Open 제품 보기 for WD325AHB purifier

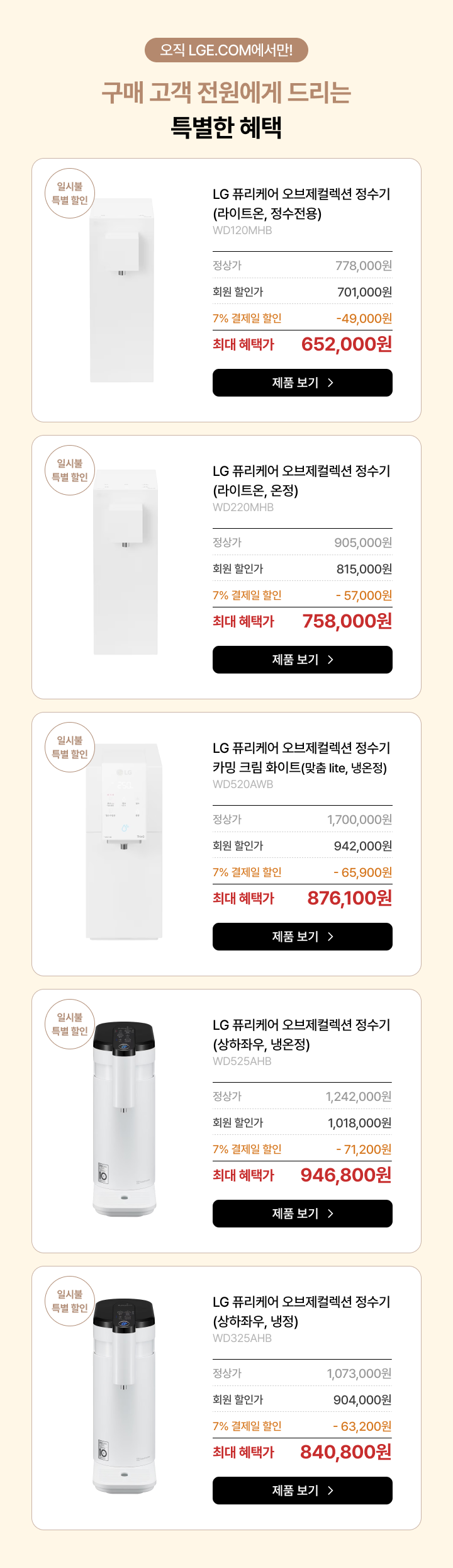tap(303, 1491)
